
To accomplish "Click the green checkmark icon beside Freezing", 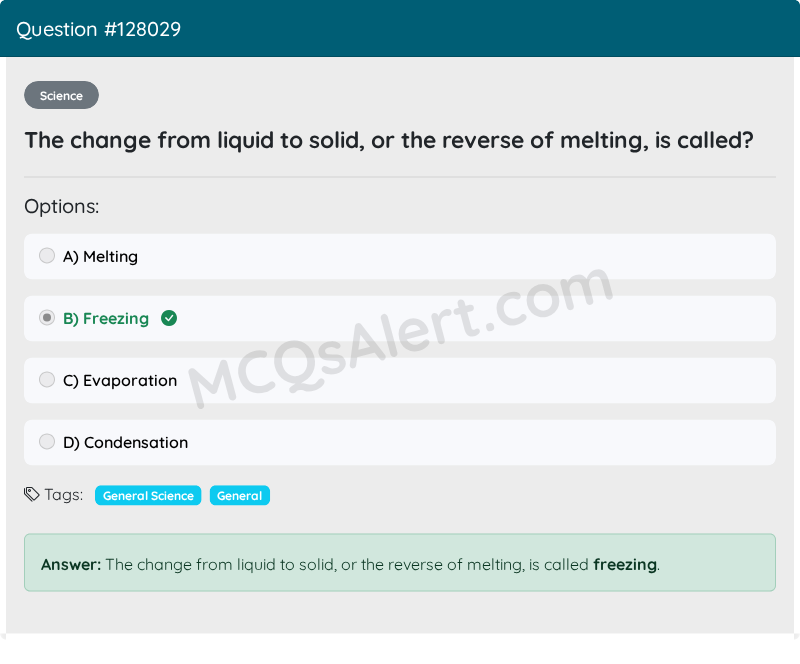I will (x=169, y=318).
